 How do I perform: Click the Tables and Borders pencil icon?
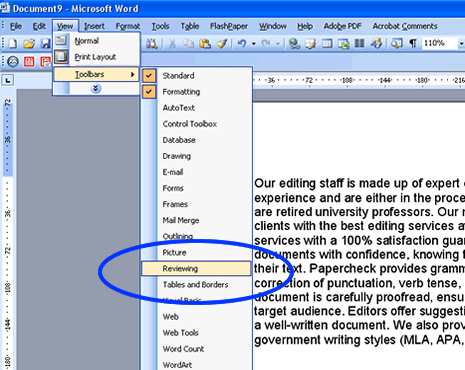tap(310, 43)
